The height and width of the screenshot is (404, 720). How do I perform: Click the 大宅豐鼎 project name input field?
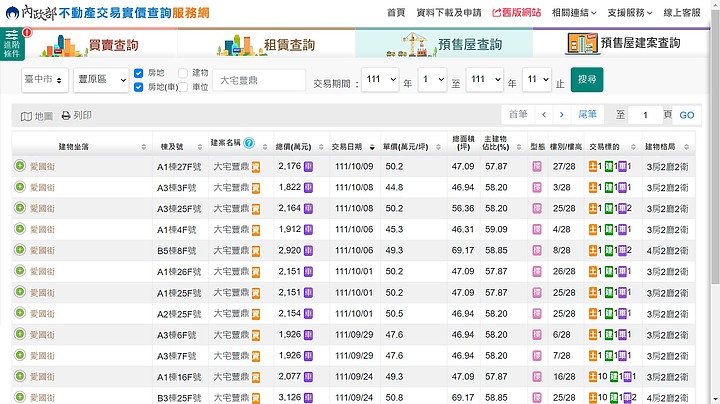tap(258, 80)
